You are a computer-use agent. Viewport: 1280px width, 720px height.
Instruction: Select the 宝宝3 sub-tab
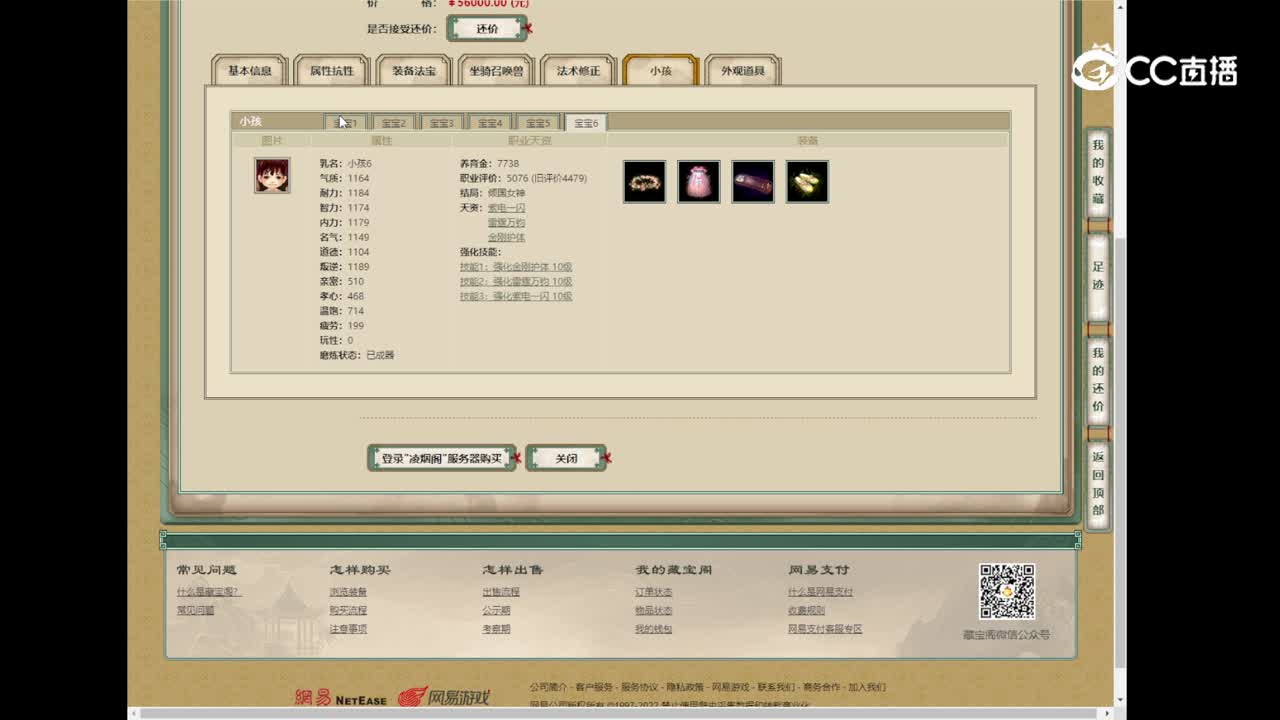(x=442, y=121)
